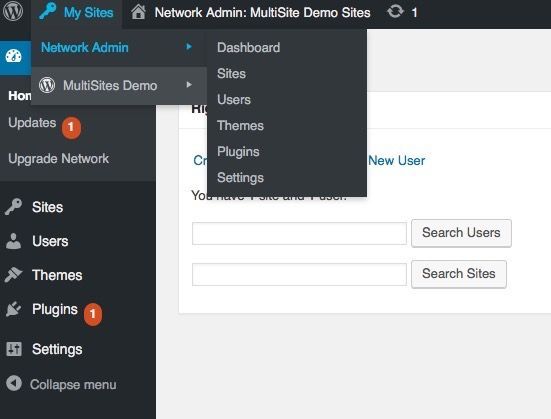Click the Dashboard gauge icon in sidebar

click(x=13, y=56)
